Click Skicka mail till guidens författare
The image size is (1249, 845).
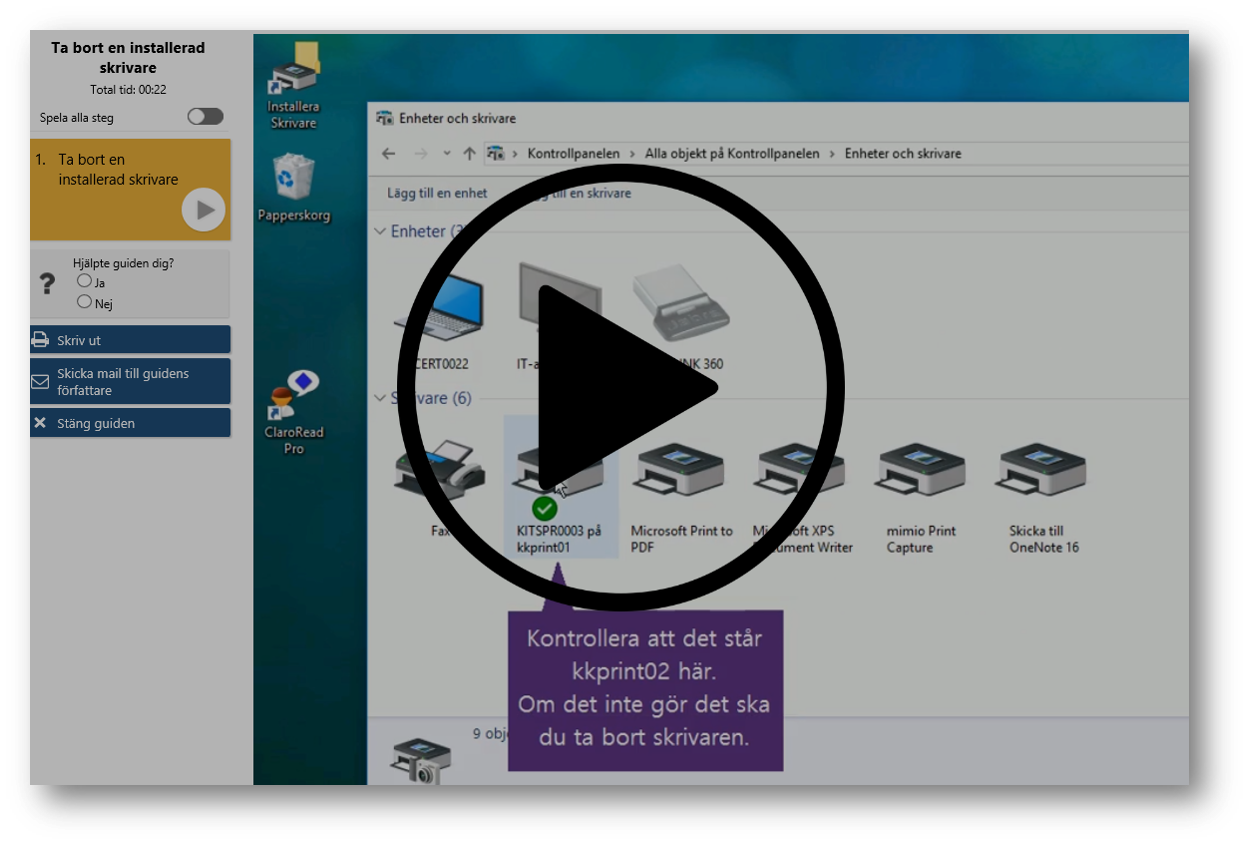[x=130, y=381]
